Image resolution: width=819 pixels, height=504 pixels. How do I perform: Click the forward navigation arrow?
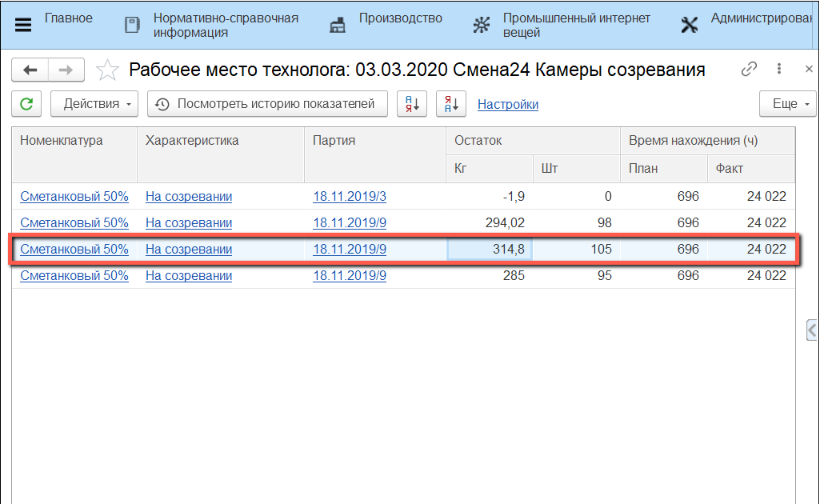pos(65,70)
